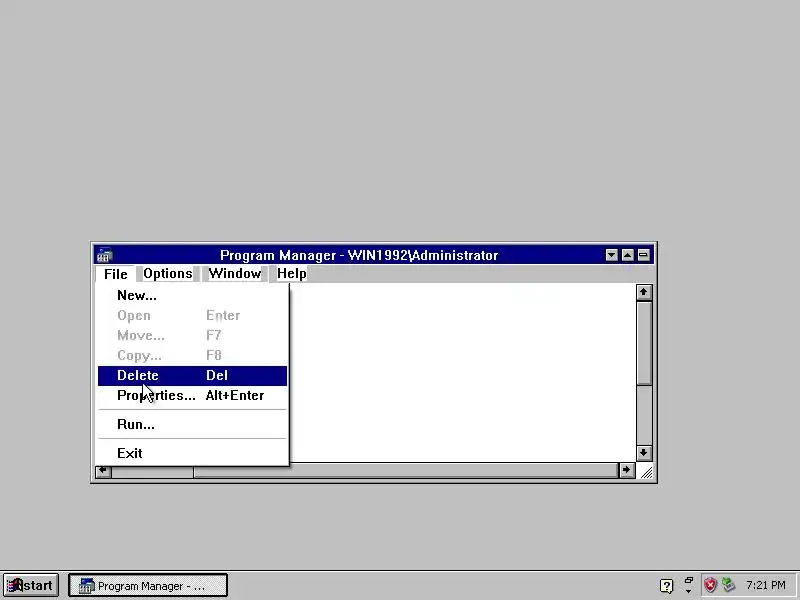Click the File menu

coord(116,274)
